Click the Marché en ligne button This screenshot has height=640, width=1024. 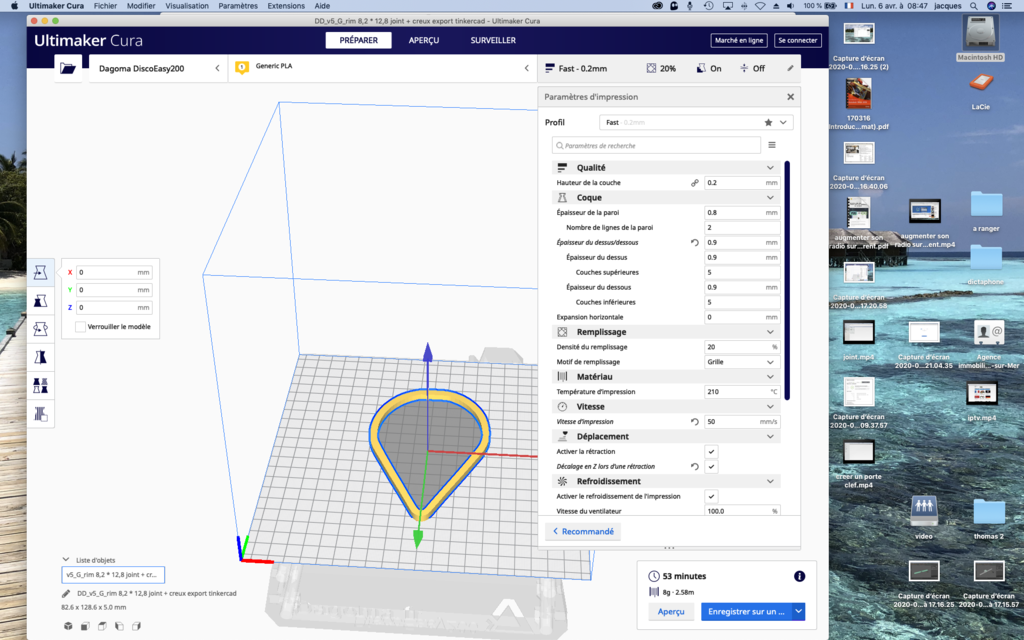click(x=739, y=40)
